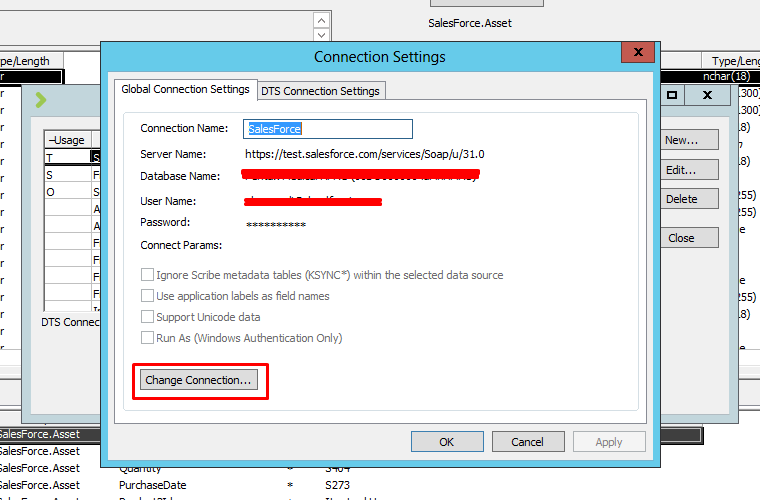
Task: Toggle Ignore Scribe metadata tables checkbox
Action: [x=147, y=275]
